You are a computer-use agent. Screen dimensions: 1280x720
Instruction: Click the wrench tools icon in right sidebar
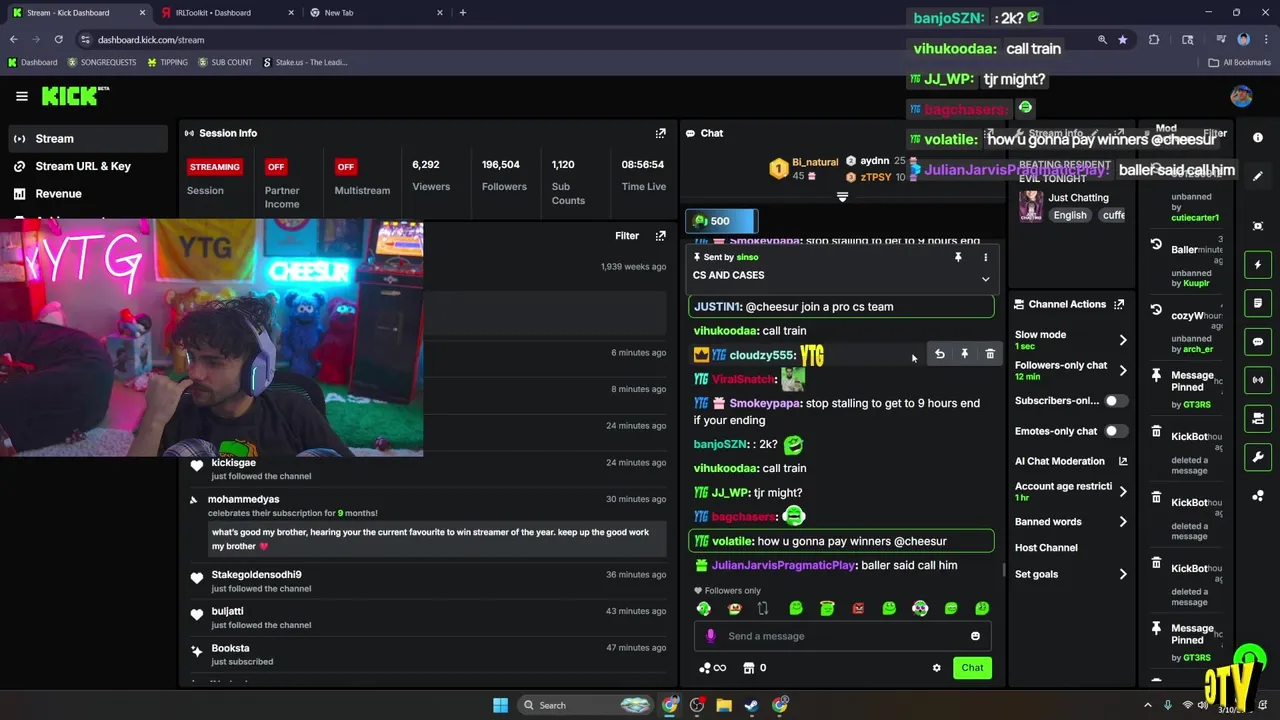[x=1258, y=457]
